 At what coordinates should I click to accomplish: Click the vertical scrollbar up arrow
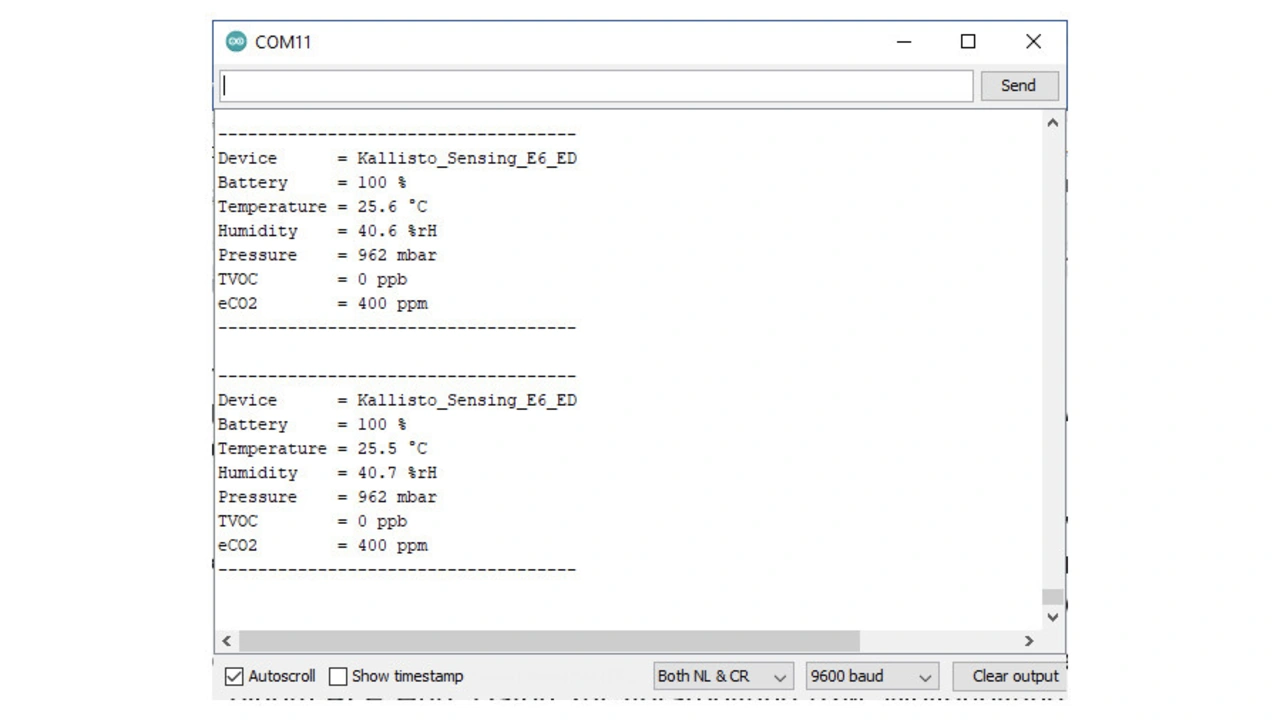click(x=1052, y=123)
